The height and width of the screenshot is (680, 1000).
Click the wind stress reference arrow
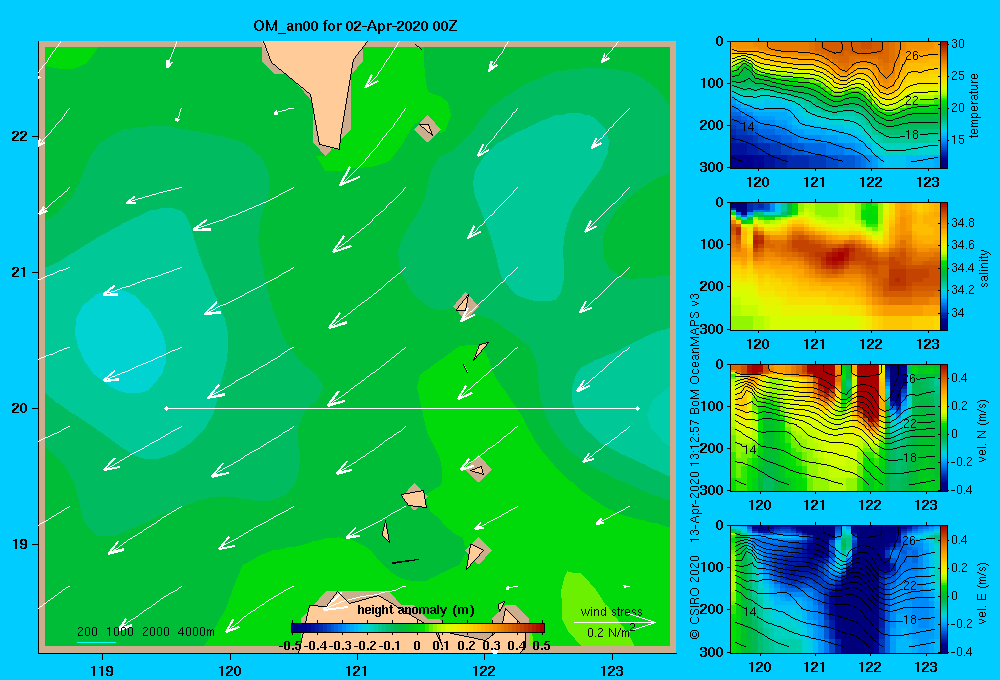[x=615, y=622]
